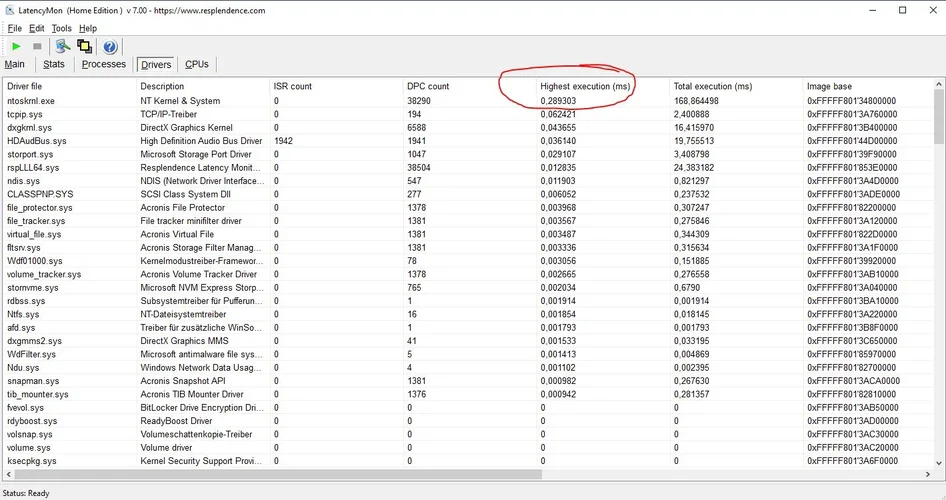
Task: Select the fltsrv.sys row
Action: pos(468,247)
